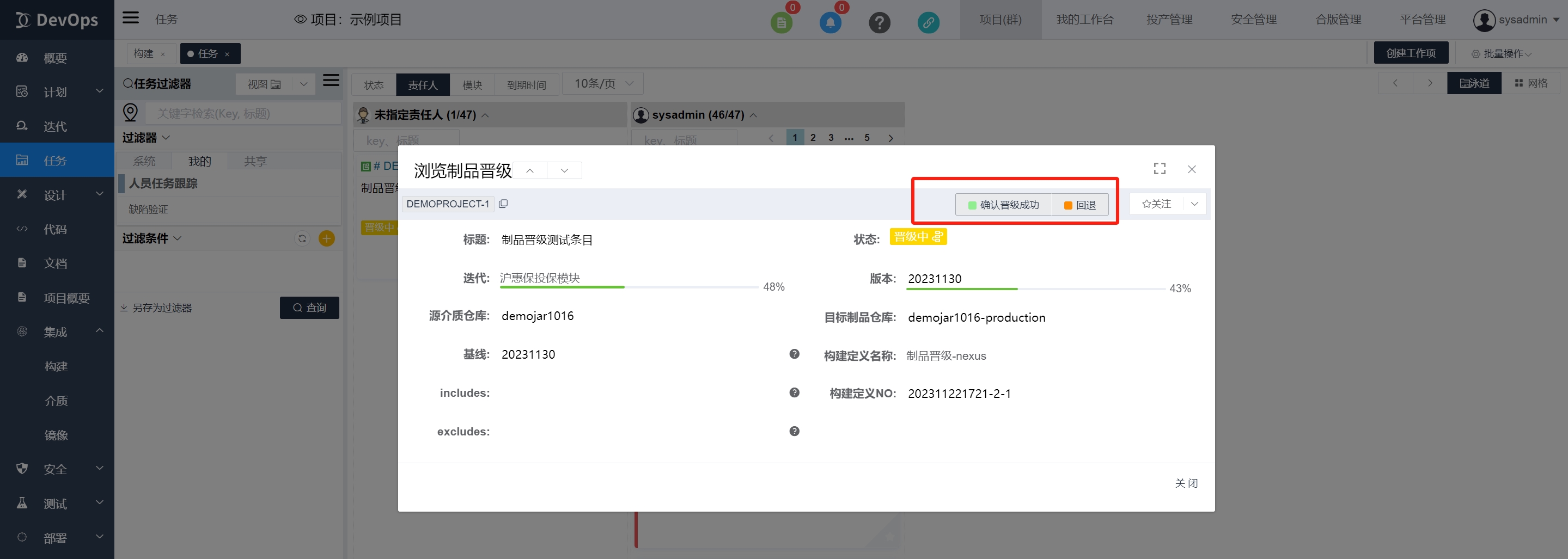Click the 确认晋级成功 button

coord(1003,205)
